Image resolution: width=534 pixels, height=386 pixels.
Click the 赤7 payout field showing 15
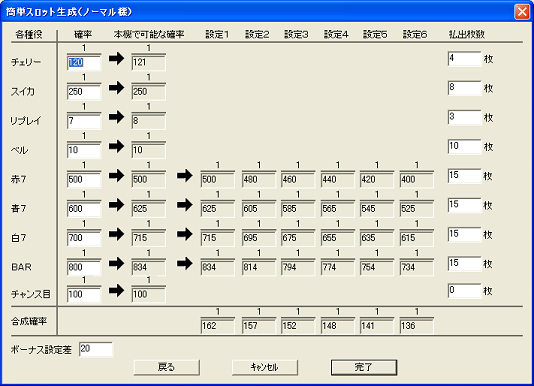(x=465, y=176)
